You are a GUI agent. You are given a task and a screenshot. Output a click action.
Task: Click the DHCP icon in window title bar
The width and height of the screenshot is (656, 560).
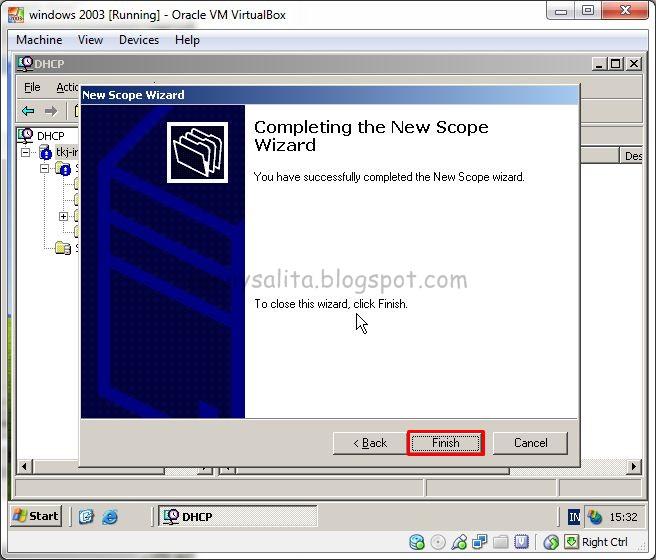pyautogui.click(x=25, y=64)
